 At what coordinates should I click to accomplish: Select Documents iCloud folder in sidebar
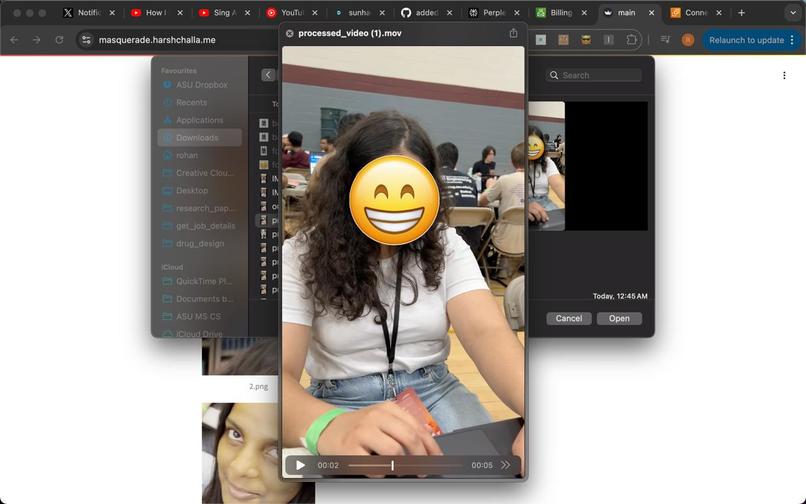(x=198, y=299)
